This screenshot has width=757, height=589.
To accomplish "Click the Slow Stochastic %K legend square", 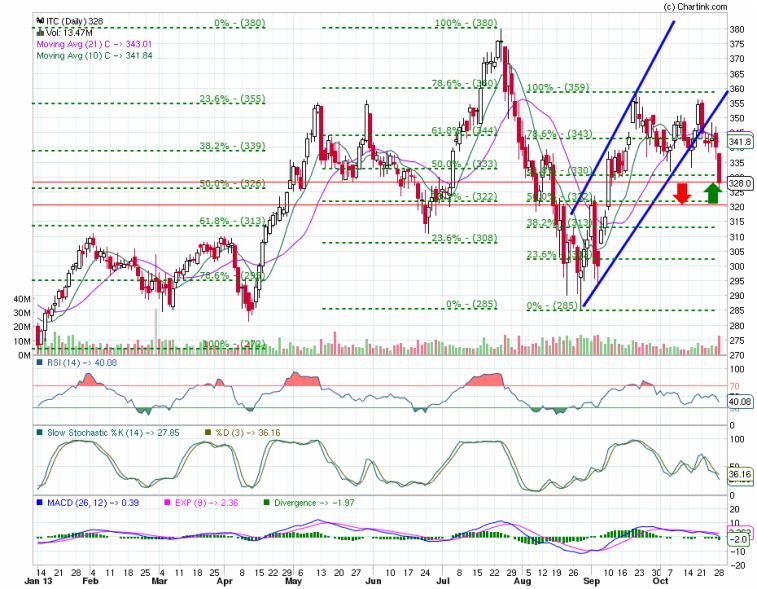I will pyautogui.click(x=40, y=433).
